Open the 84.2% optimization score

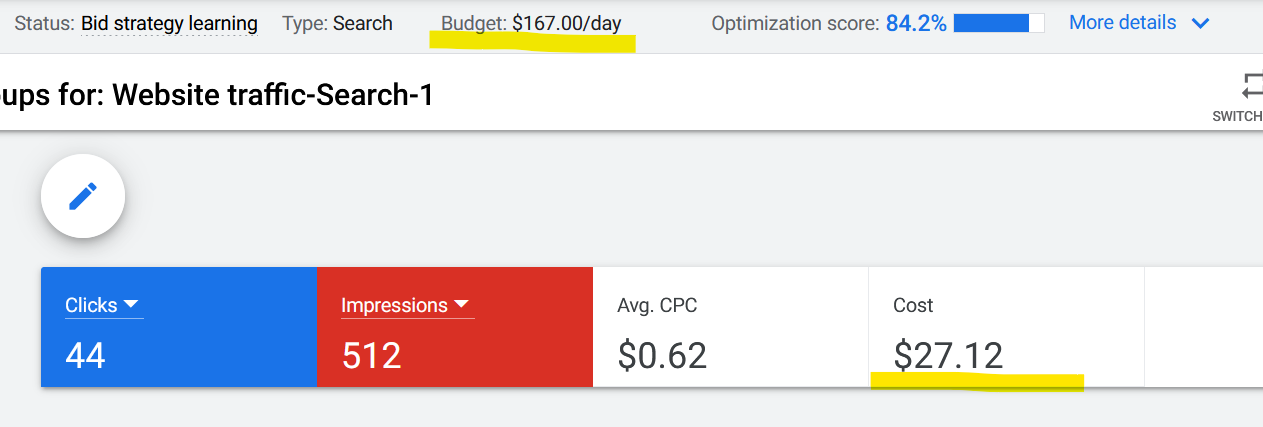(x=916, y=23)
